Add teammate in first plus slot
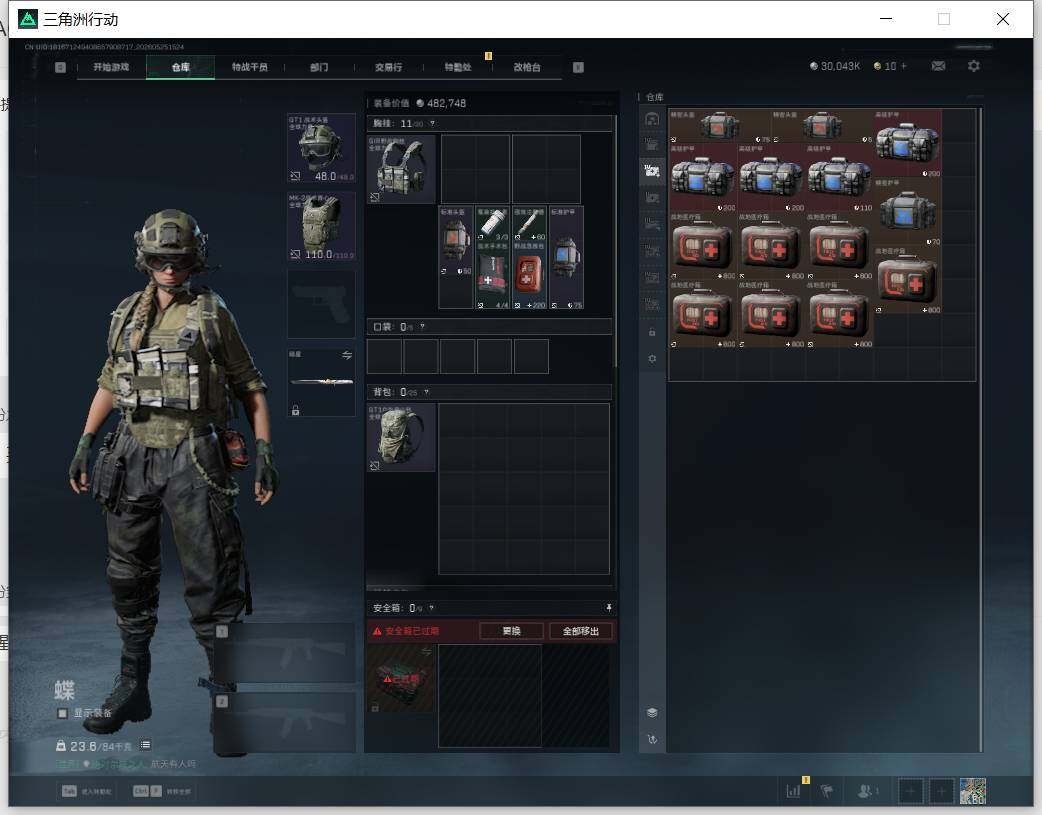The width and height of the screenshot is (1042, 815). 910,791
